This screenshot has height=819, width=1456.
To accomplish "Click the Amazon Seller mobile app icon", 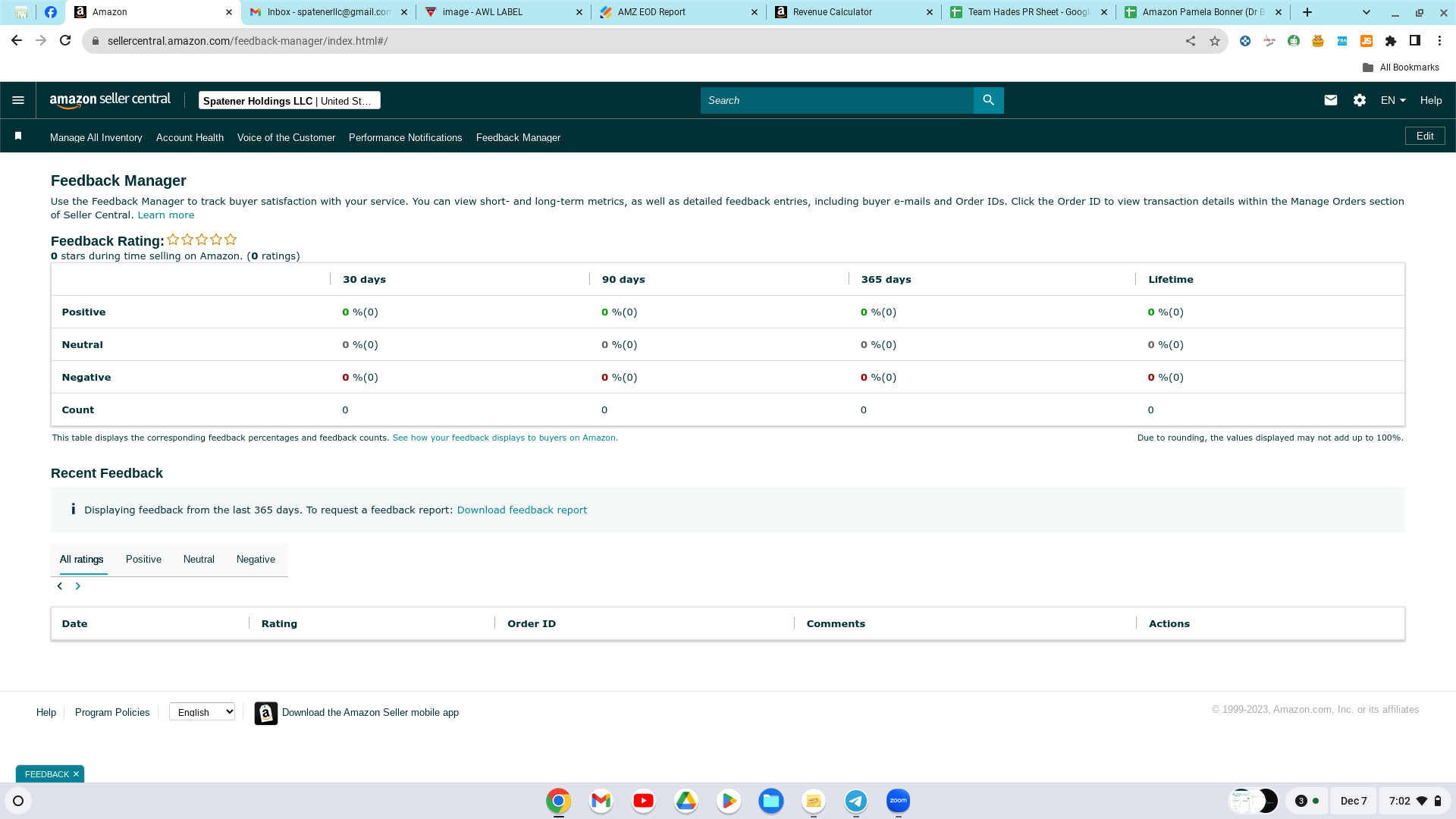I will tap(266, 713).
